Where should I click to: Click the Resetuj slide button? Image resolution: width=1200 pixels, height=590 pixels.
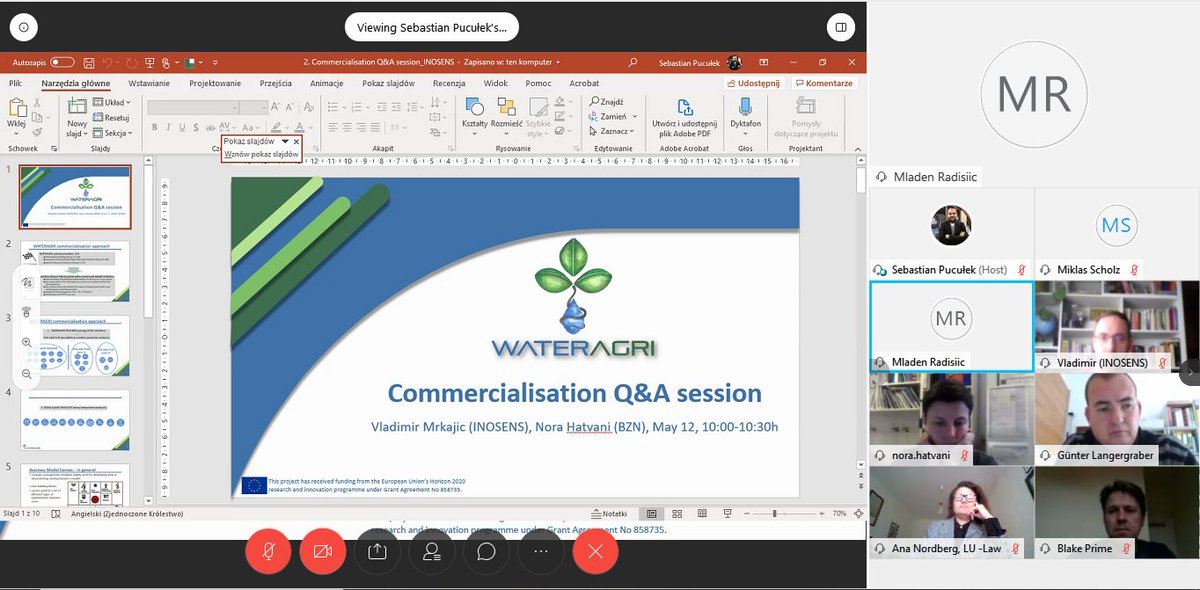[x=111, y=117]
